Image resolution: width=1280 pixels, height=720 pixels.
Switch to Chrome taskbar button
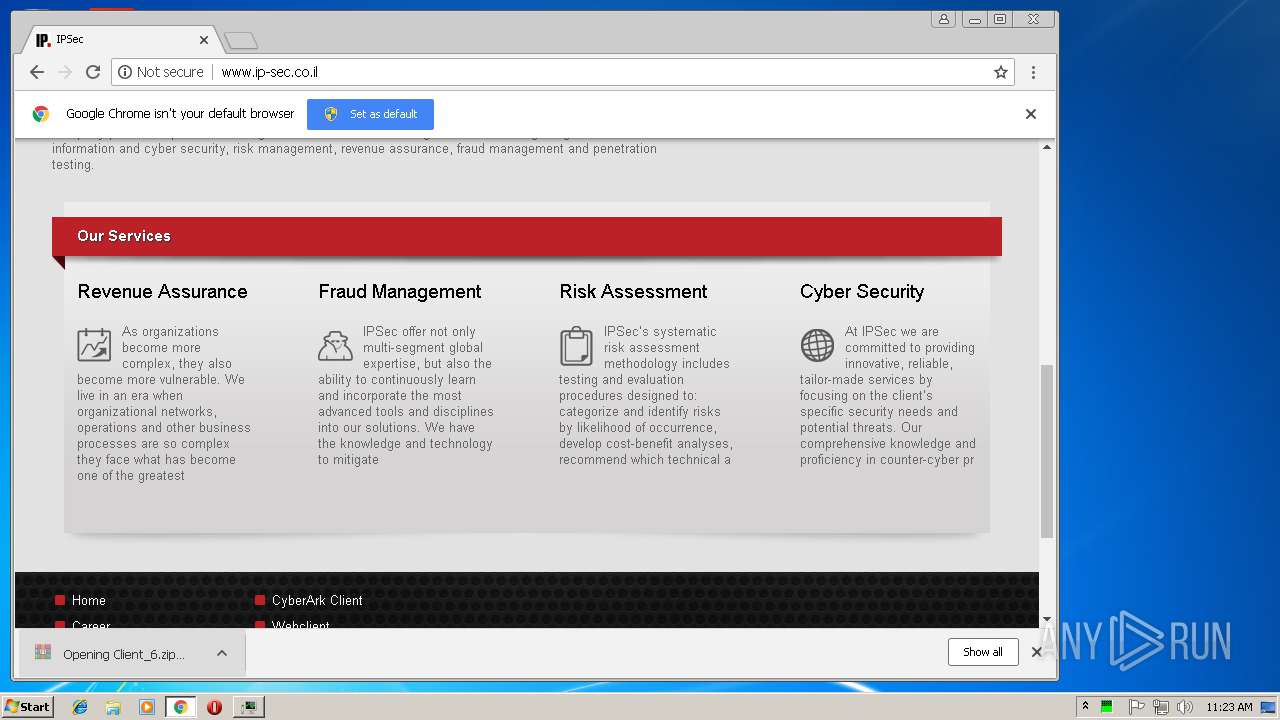[x=180, y=707]
